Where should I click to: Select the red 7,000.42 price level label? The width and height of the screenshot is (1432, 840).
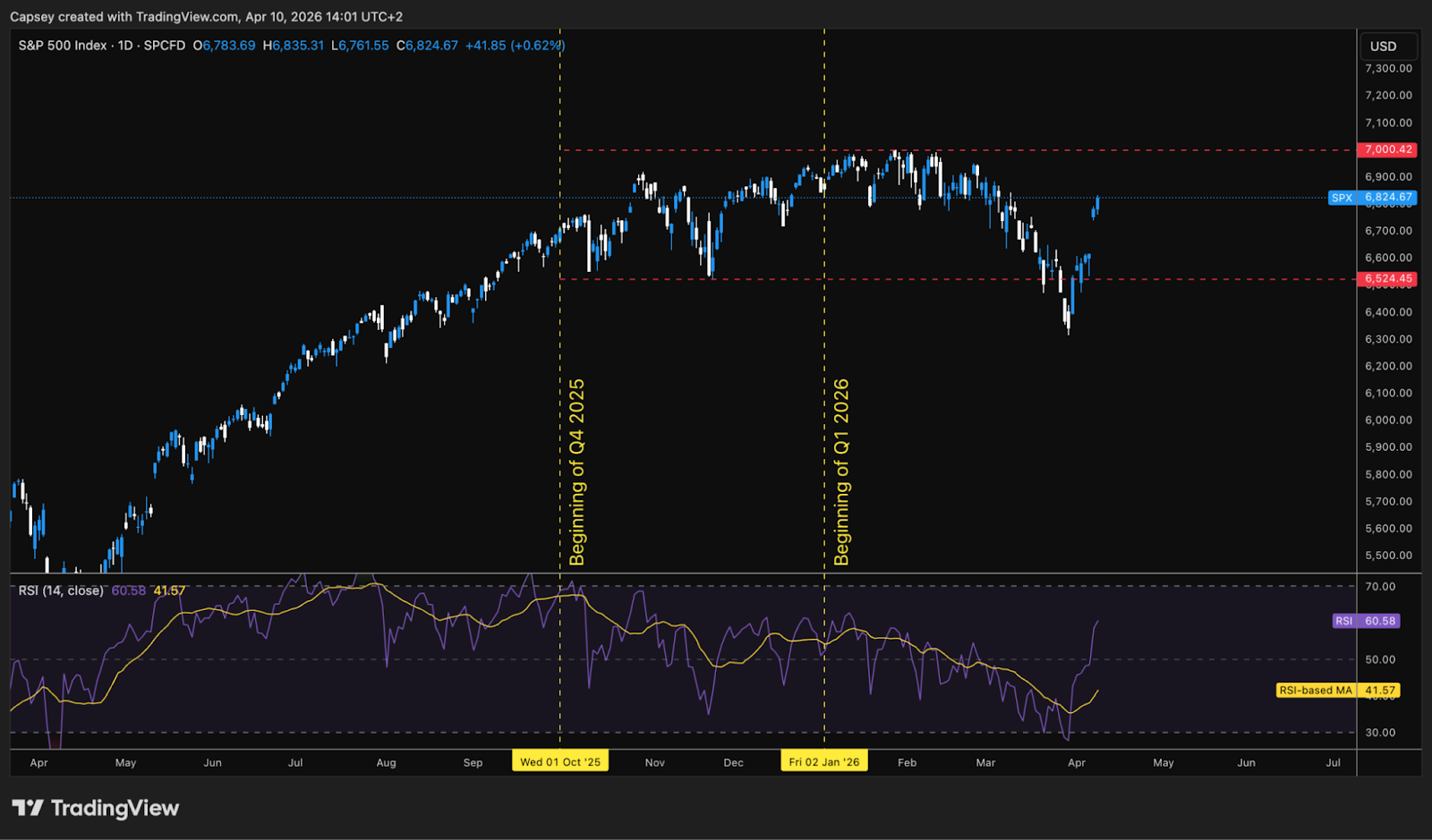1386,149
